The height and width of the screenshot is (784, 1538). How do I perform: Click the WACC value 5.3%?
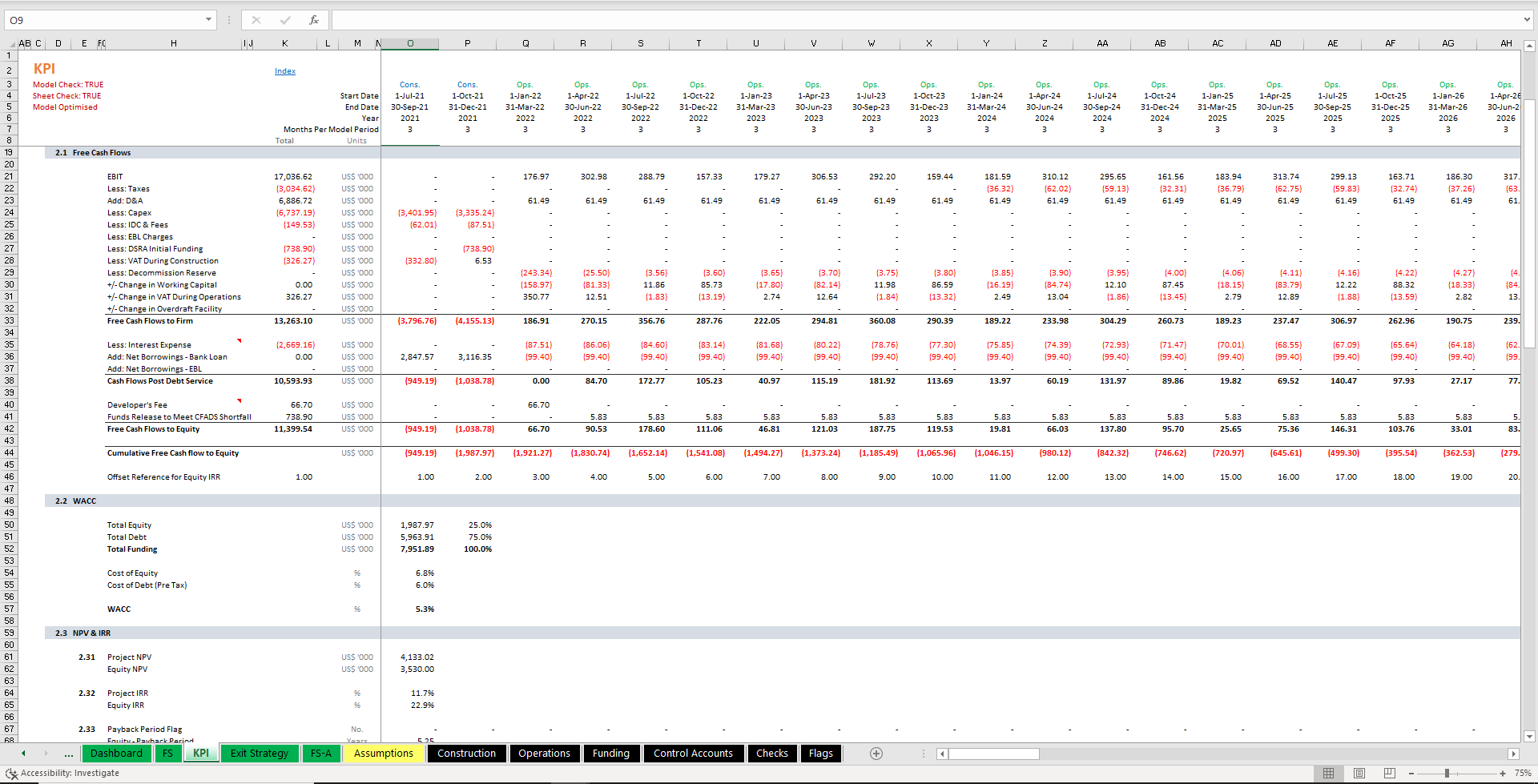point(425,609)
